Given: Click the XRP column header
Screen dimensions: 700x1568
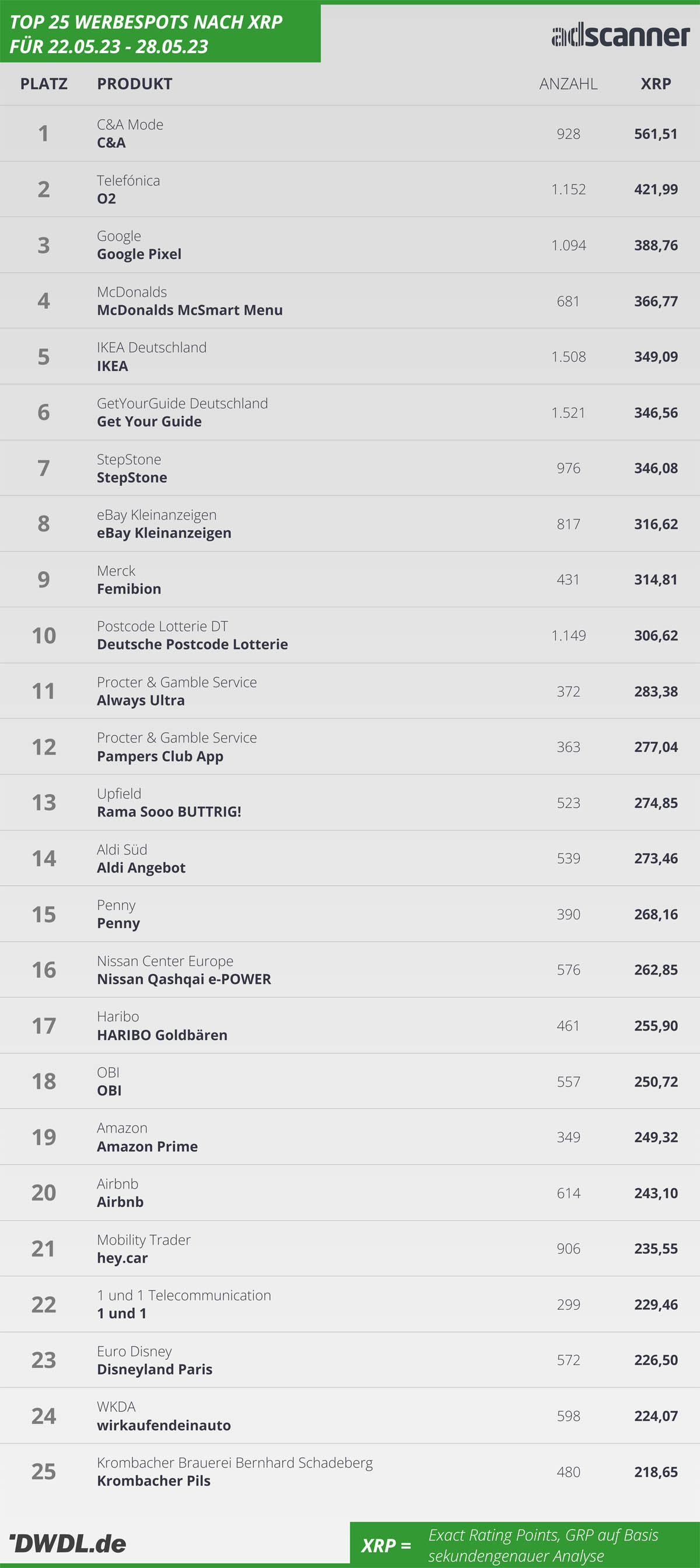Looking at the screenshot, I should (x=656, y=83).
